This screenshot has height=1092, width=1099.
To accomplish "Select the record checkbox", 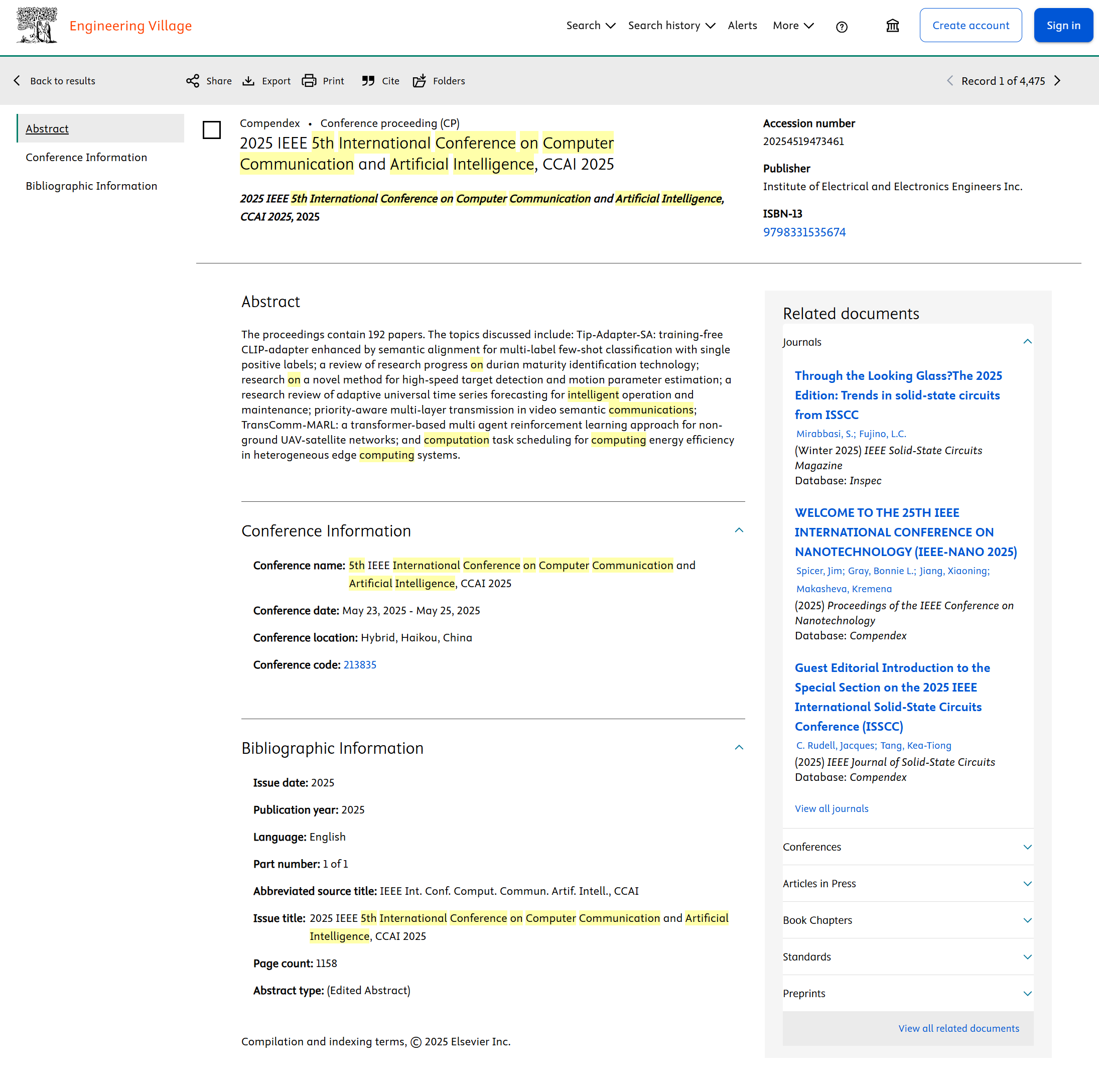I will (x=212, y=129).
